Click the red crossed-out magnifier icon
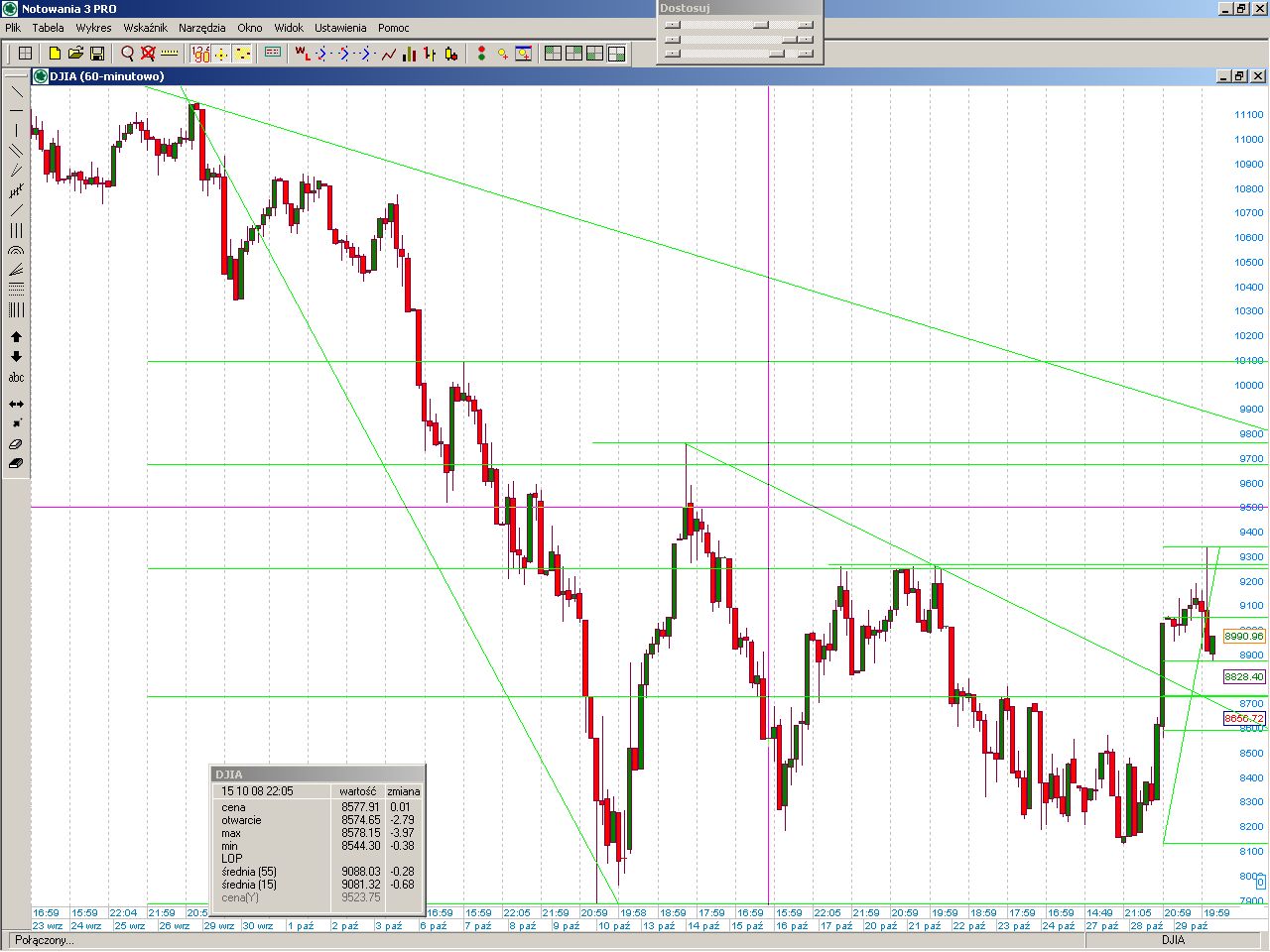The height and width of the screenshot is (952, 1270). [148, 54]
